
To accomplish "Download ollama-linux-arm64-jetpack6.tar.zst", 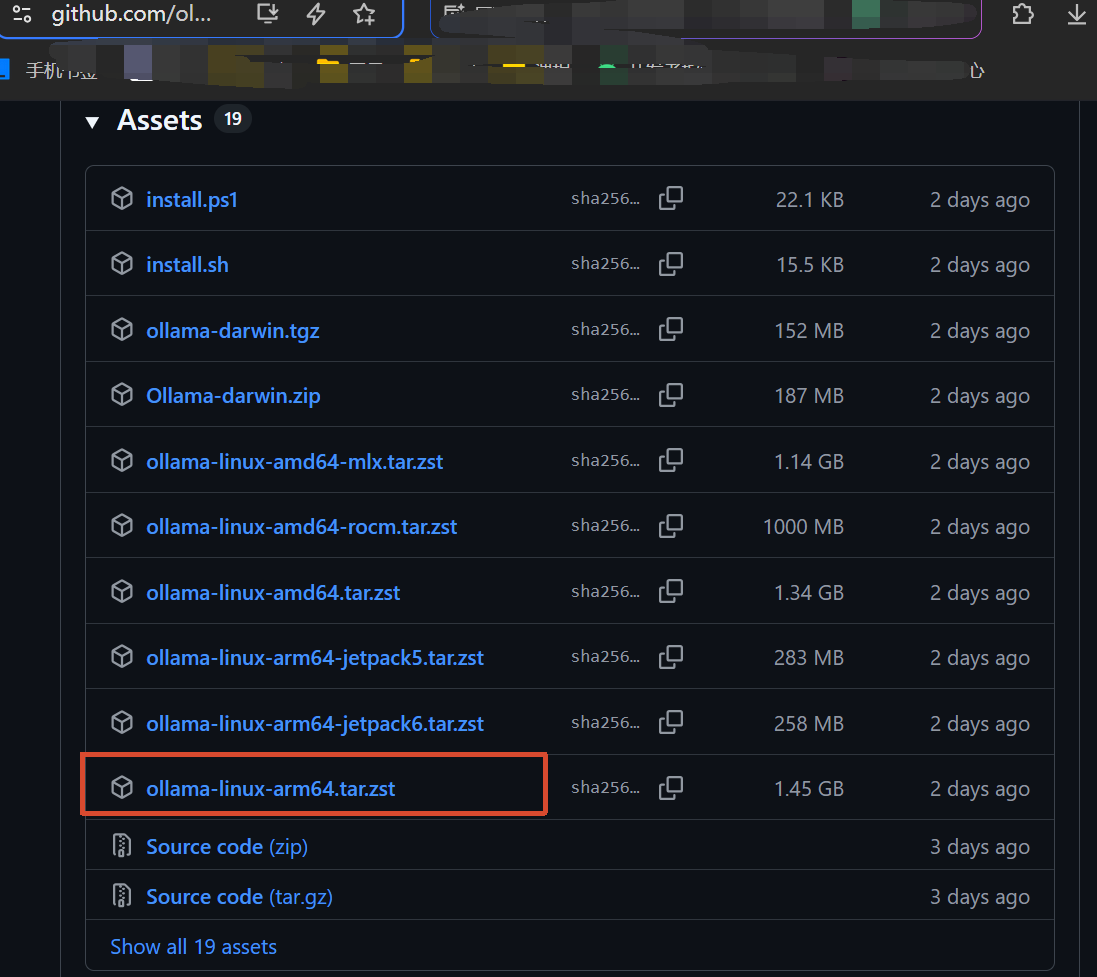I will 315,724.
